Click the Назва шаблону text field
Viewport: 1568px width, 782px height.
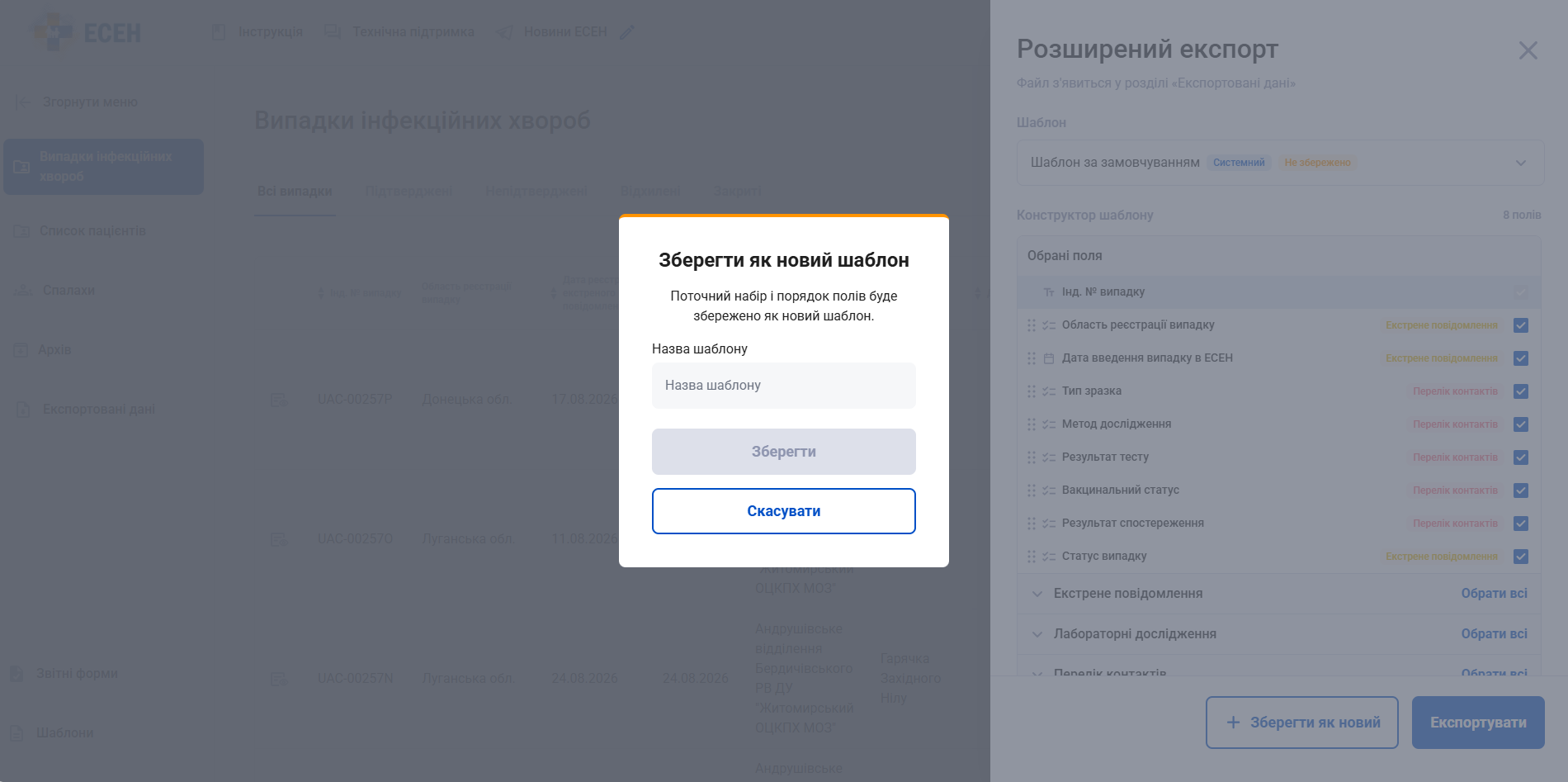point(784,386)
